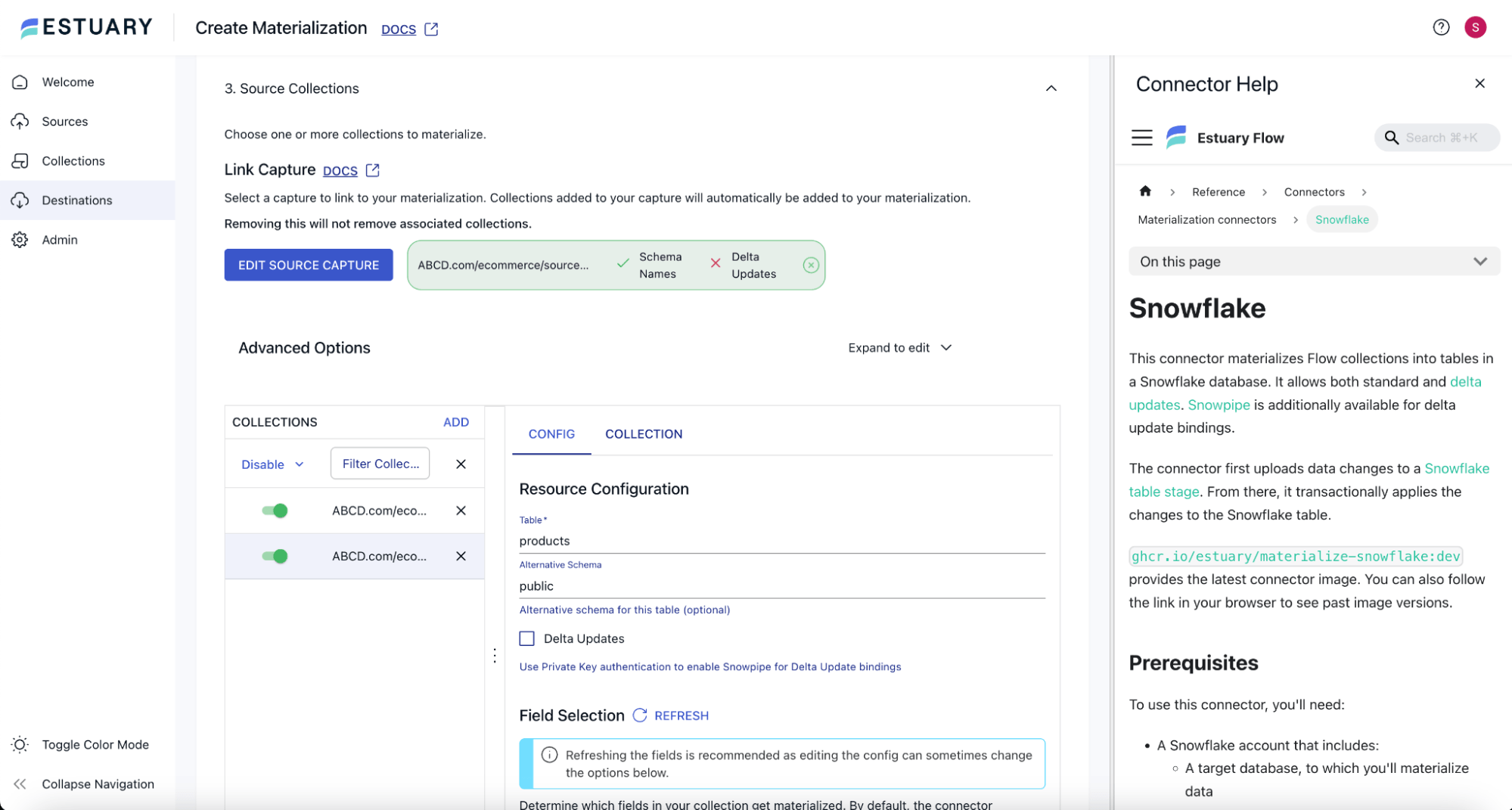Click the Estuary logo
The width and height of the screenshot is (1512, 810).
coord(86,27)
